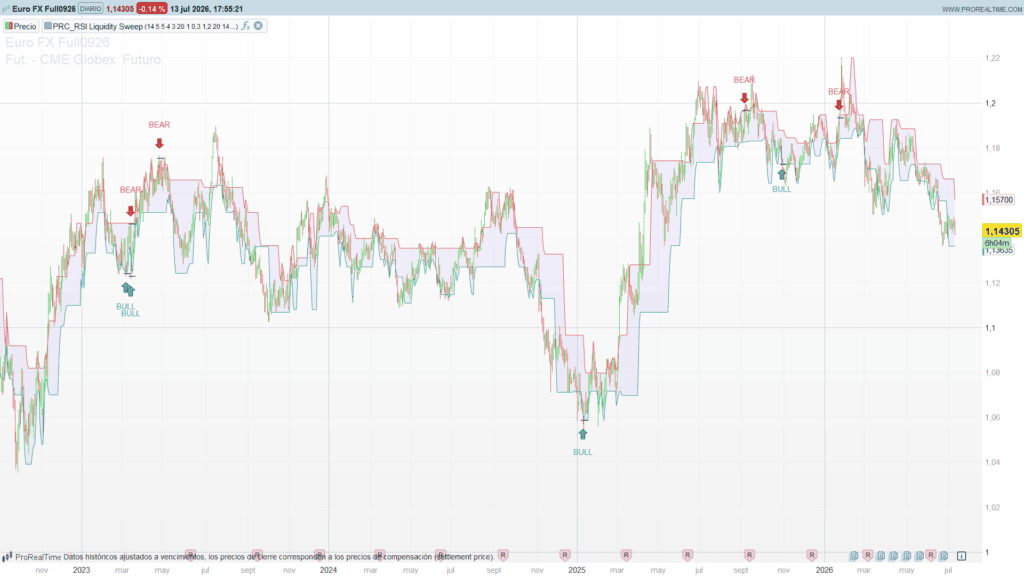The image size is (1024, 576).
Task: Click the yellow 1,14305 price tag on the axis
Action: pos(1002,231)
